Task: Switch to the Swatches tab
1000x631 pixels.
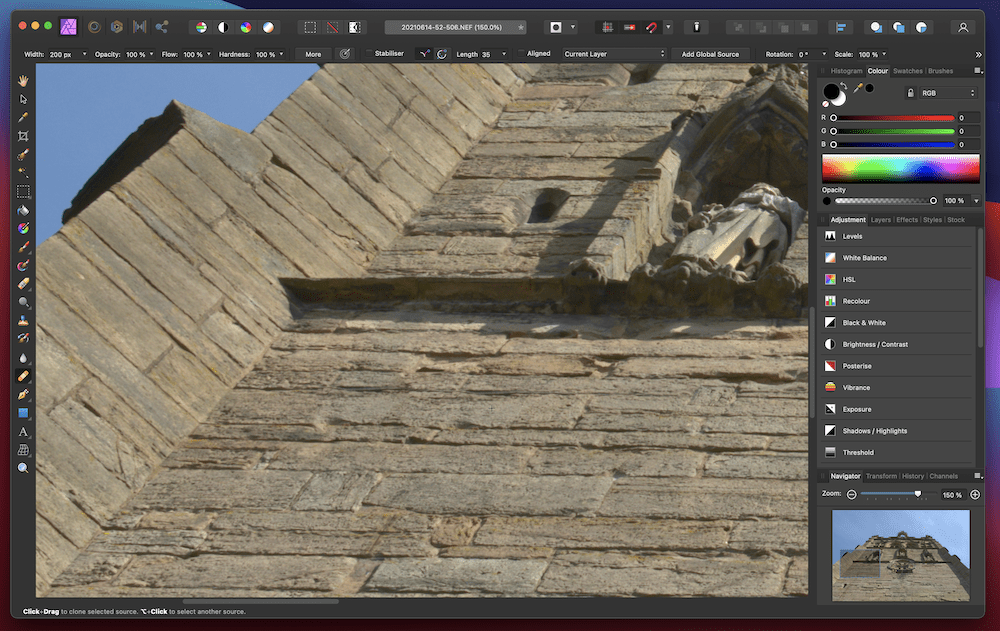Action: click(x=908, y=71)
